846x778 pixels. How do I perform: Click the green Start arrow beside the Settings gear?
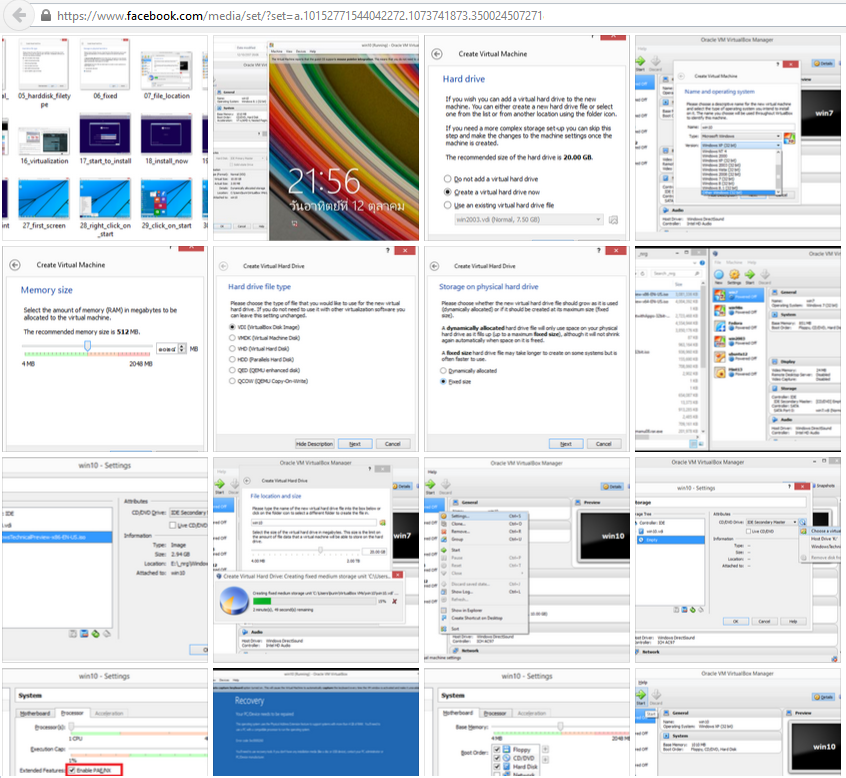(749, 274)
